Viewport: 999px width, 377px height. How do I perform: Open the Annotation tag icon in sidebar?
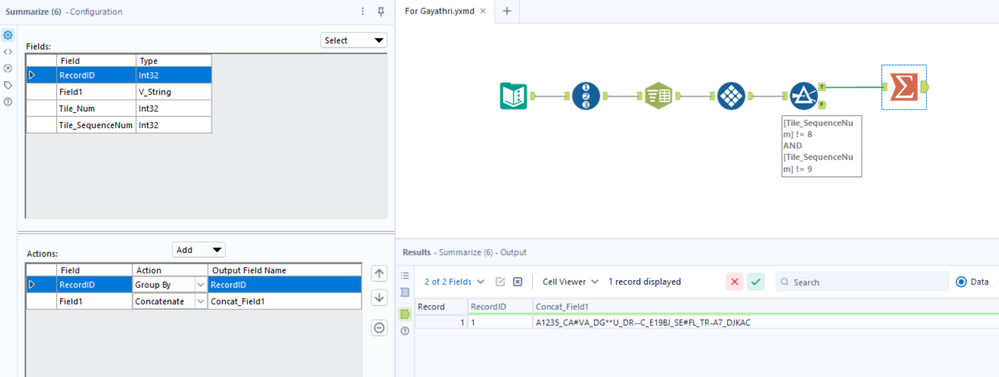click(x=8, y=85)
